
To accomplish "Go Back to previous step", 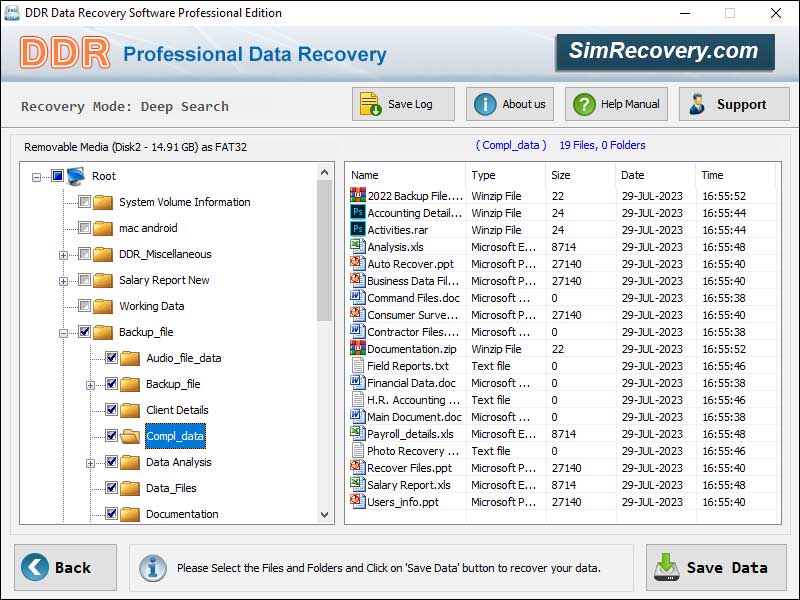I will coord(65,567).
